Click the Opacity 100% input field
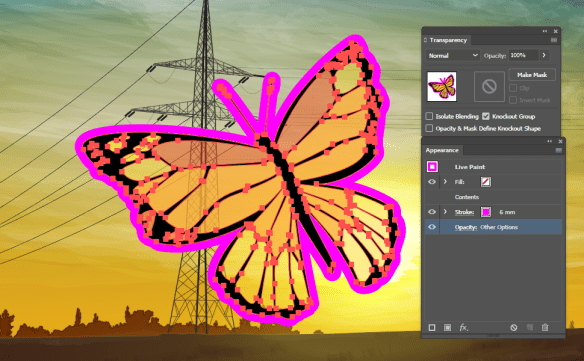 (x=524, y=55)
